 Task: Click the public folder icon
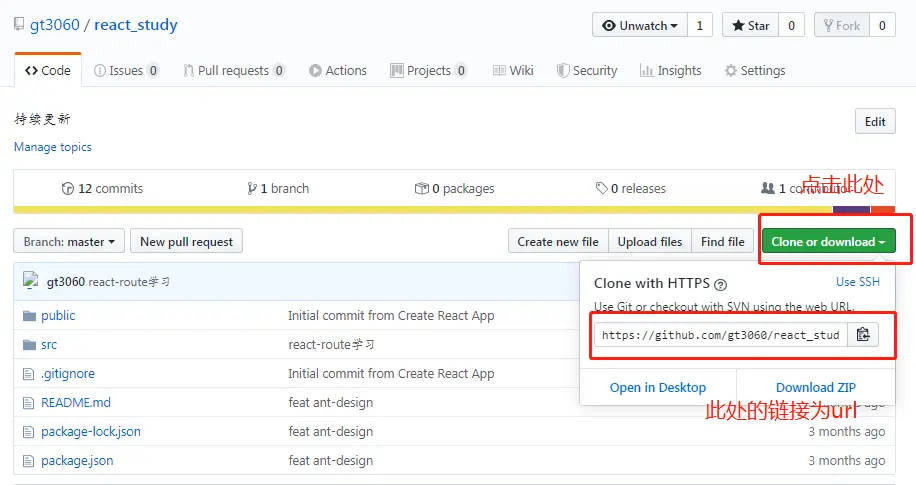click(x=29, y=316)
